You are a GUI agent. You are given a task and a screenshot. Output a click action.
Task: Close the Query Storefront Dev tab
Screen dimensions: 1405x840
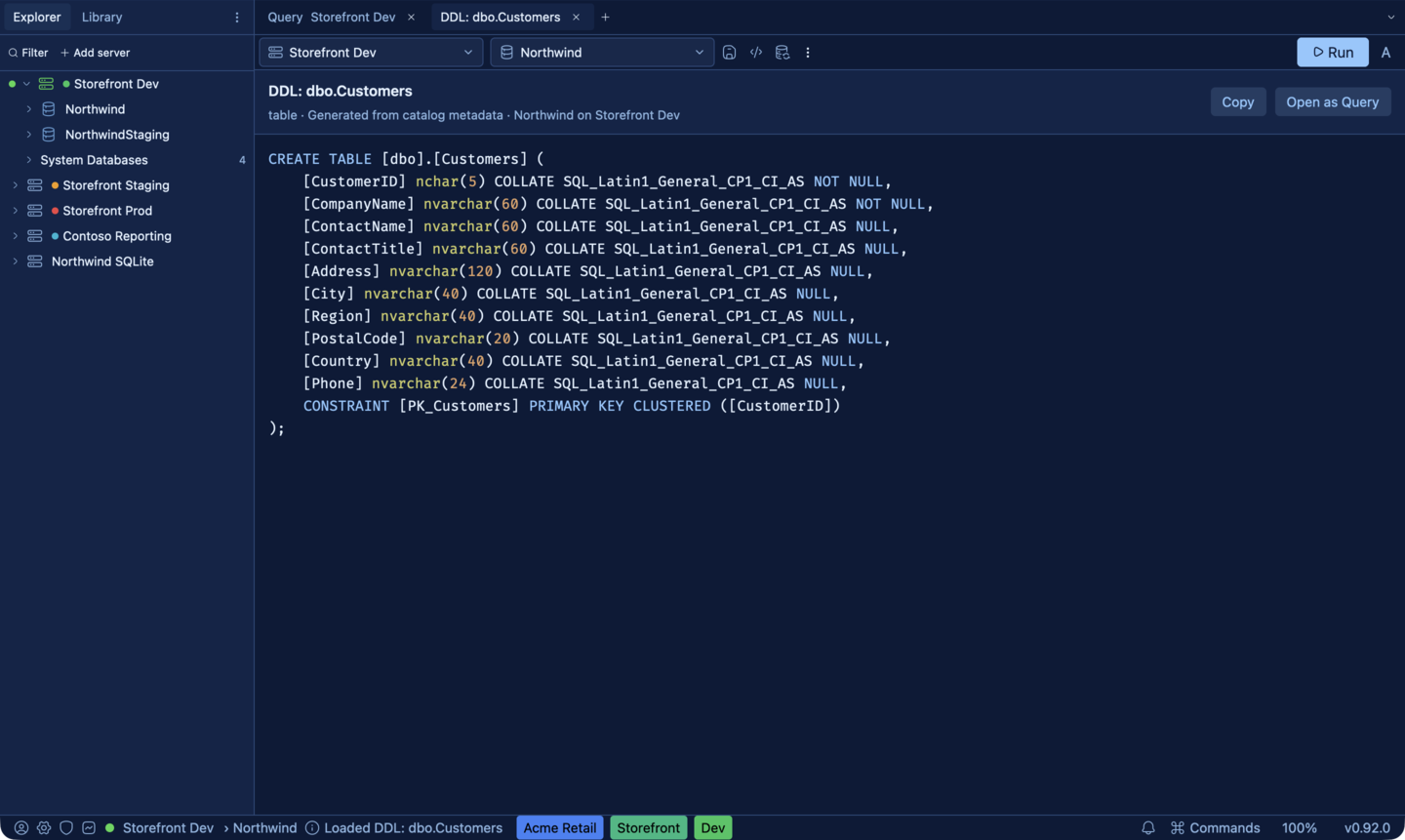[411, 18]
